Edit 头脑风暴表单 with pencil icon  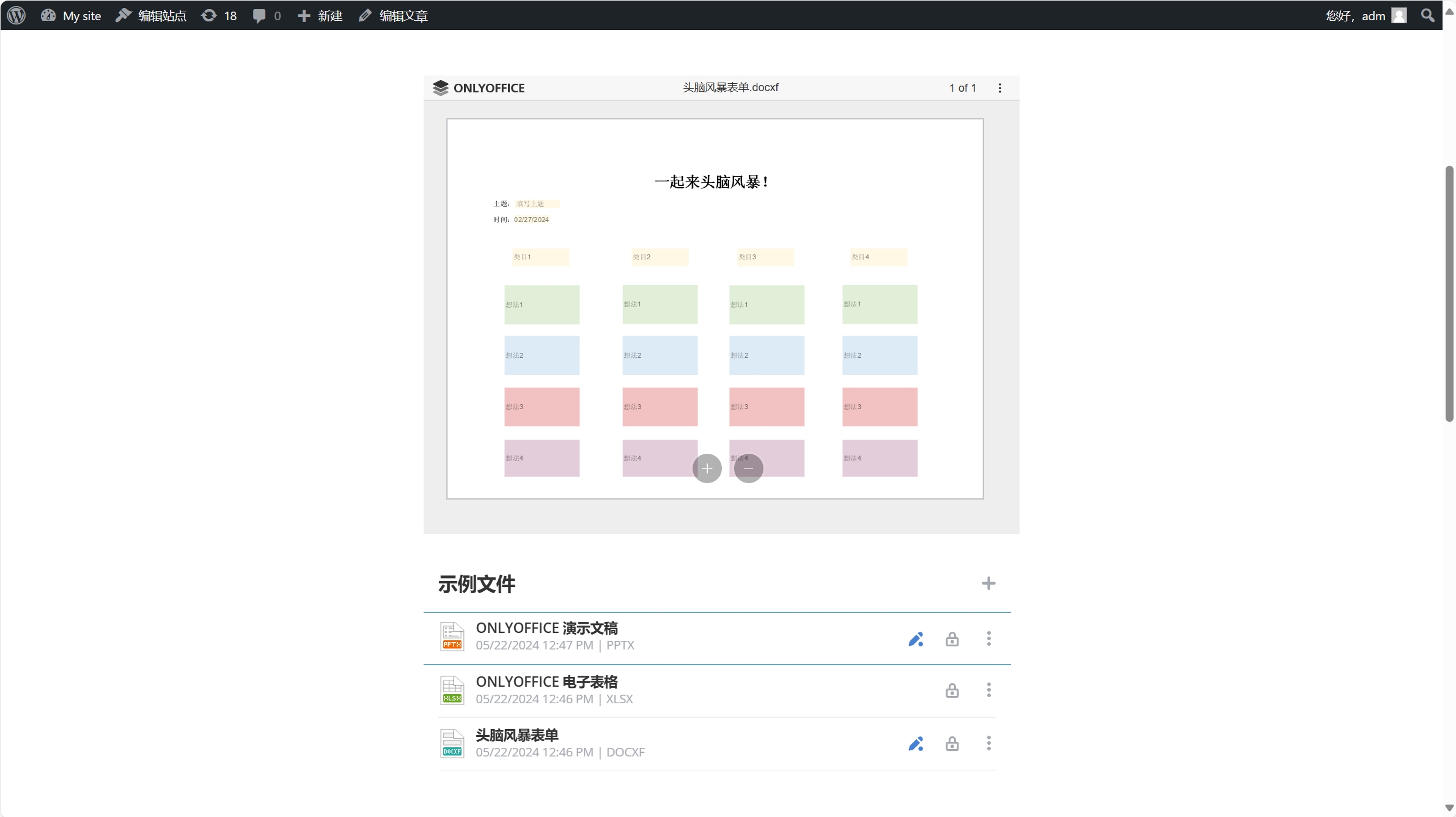click(x=916, y=744)
